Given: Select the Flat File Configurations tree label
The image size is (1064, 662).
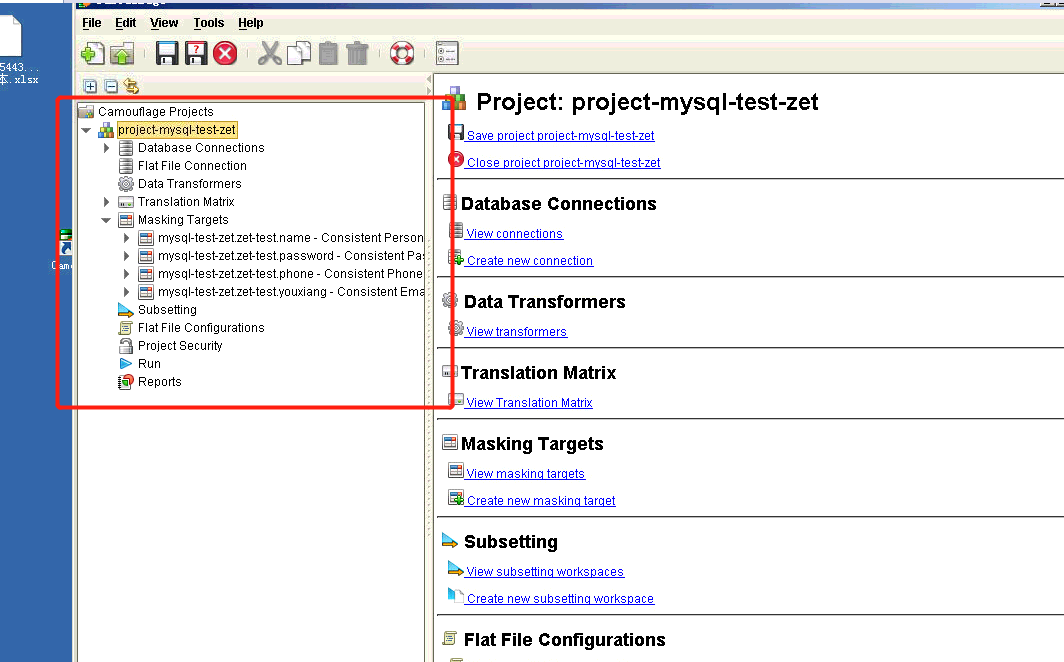Looking at the screenshot, I should (x=201, y=328).
